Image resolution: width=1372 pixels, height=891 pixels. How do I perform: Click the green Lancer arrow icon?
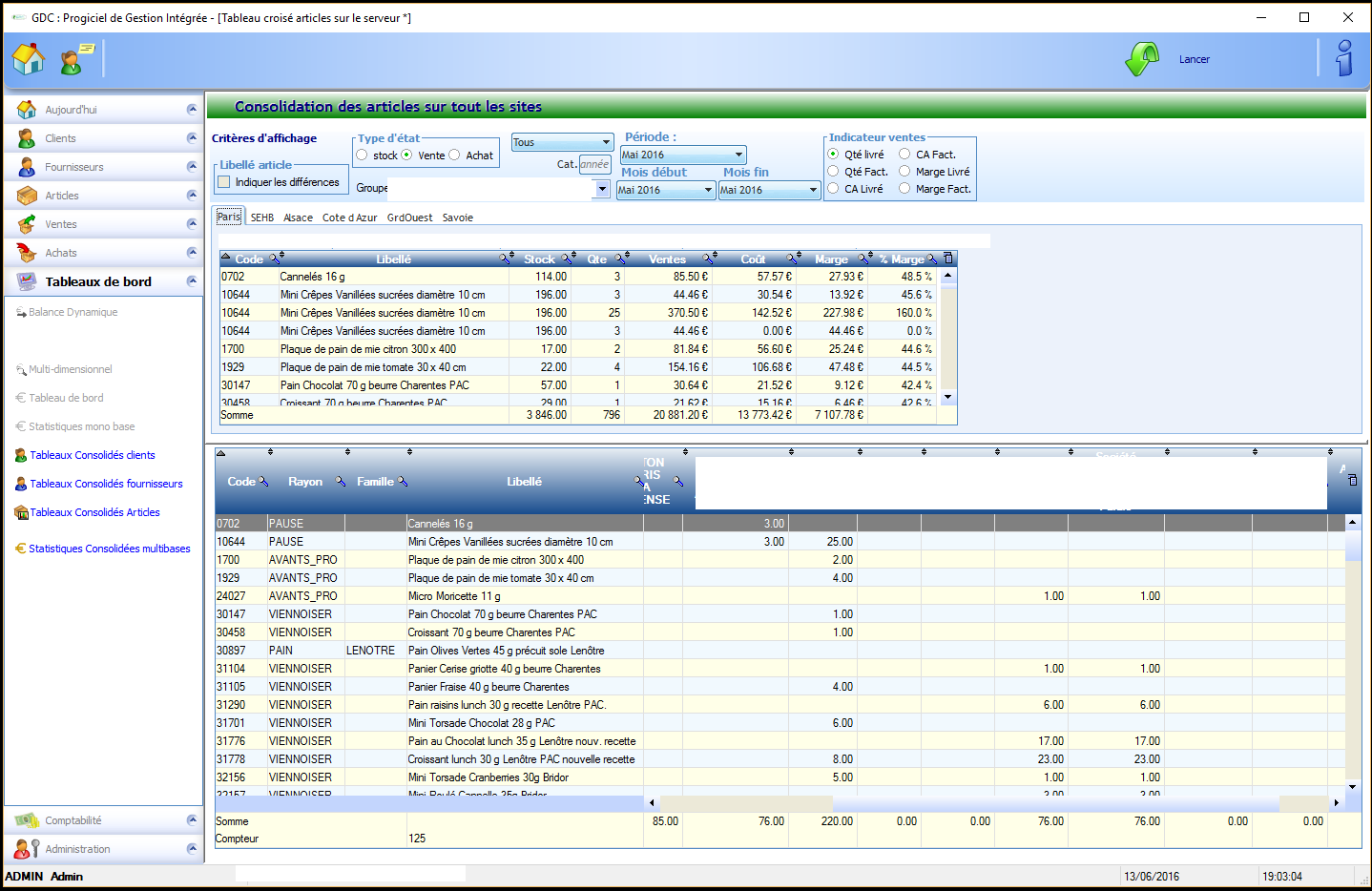click(x=1142, y=59)
